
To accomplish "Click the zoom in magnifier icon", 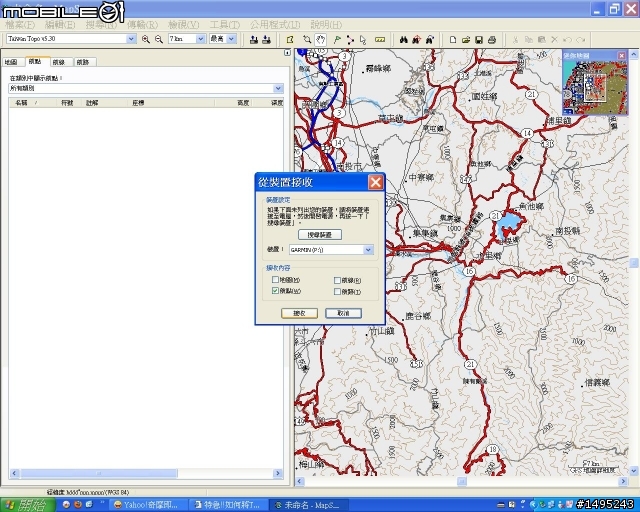I will coord(146,39).
